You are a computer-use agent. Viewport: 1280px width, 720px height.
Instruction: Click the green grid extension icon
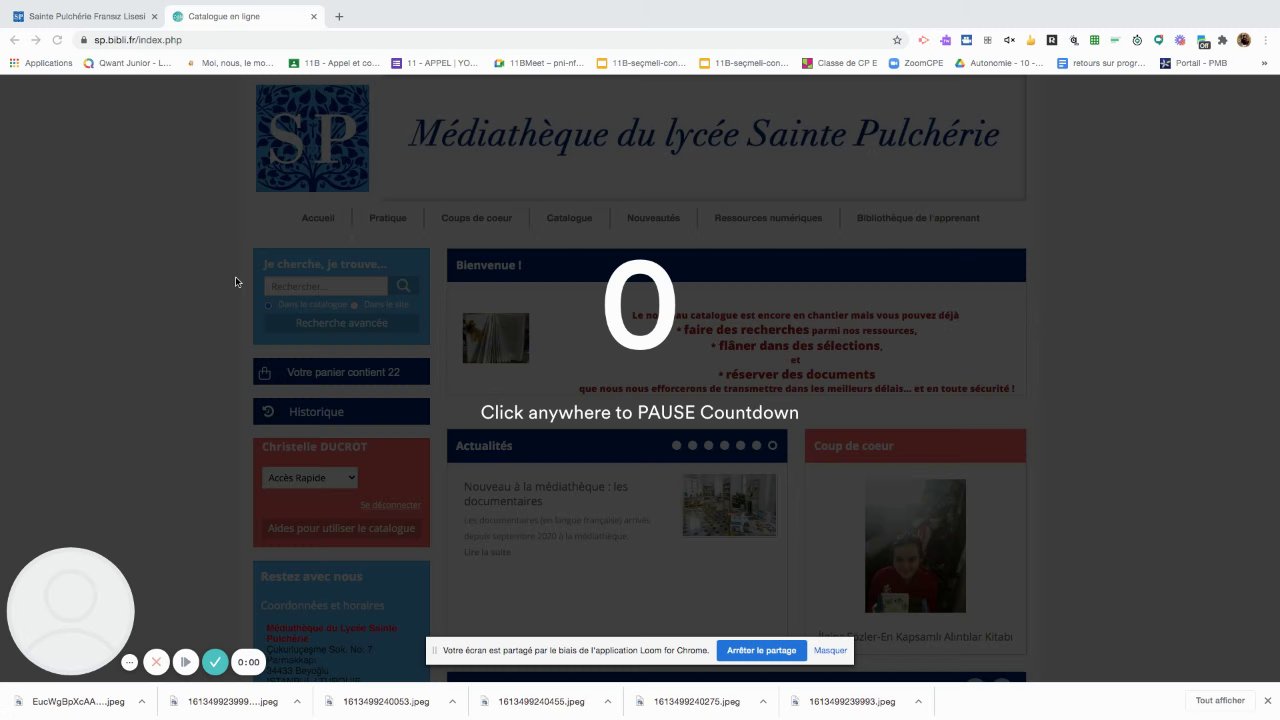[1095, 40]
